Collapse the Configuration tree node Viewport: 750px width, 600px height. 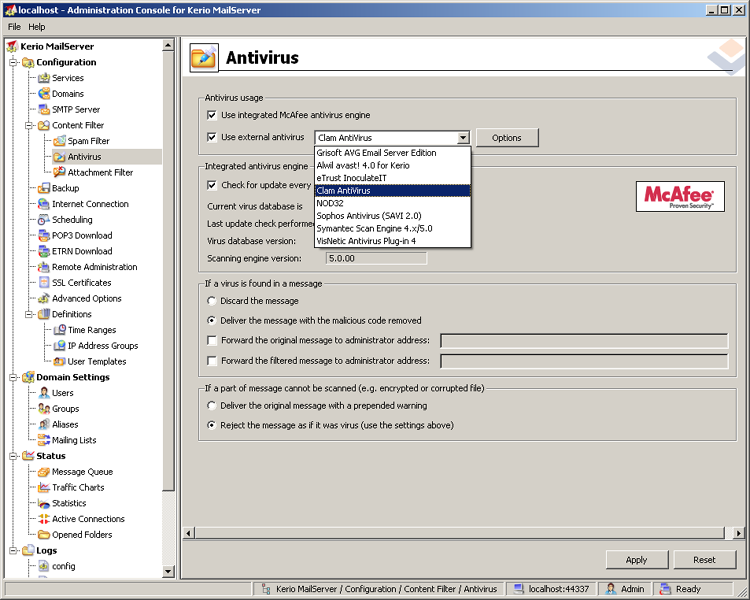coord(13,62)
